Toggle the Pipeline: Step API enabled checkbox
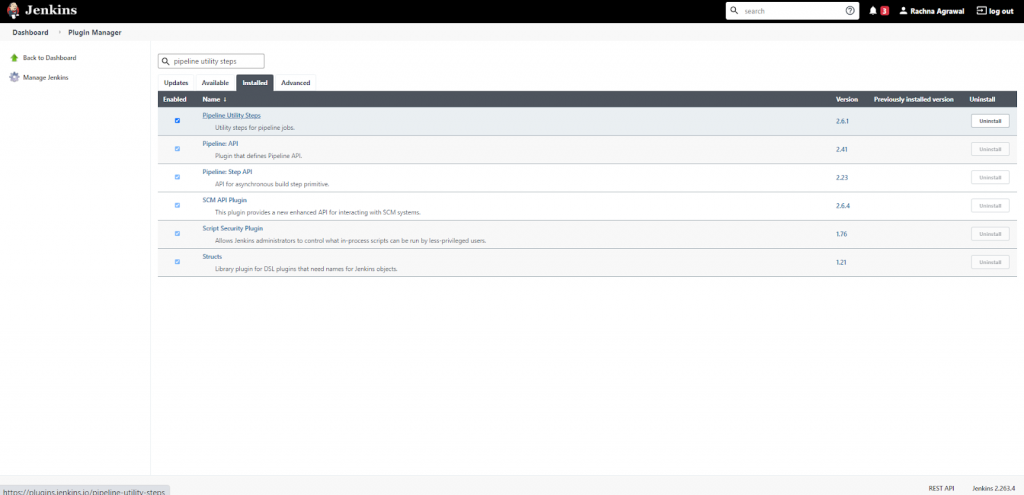1024x495 pixels. click(x=177, y=177)
